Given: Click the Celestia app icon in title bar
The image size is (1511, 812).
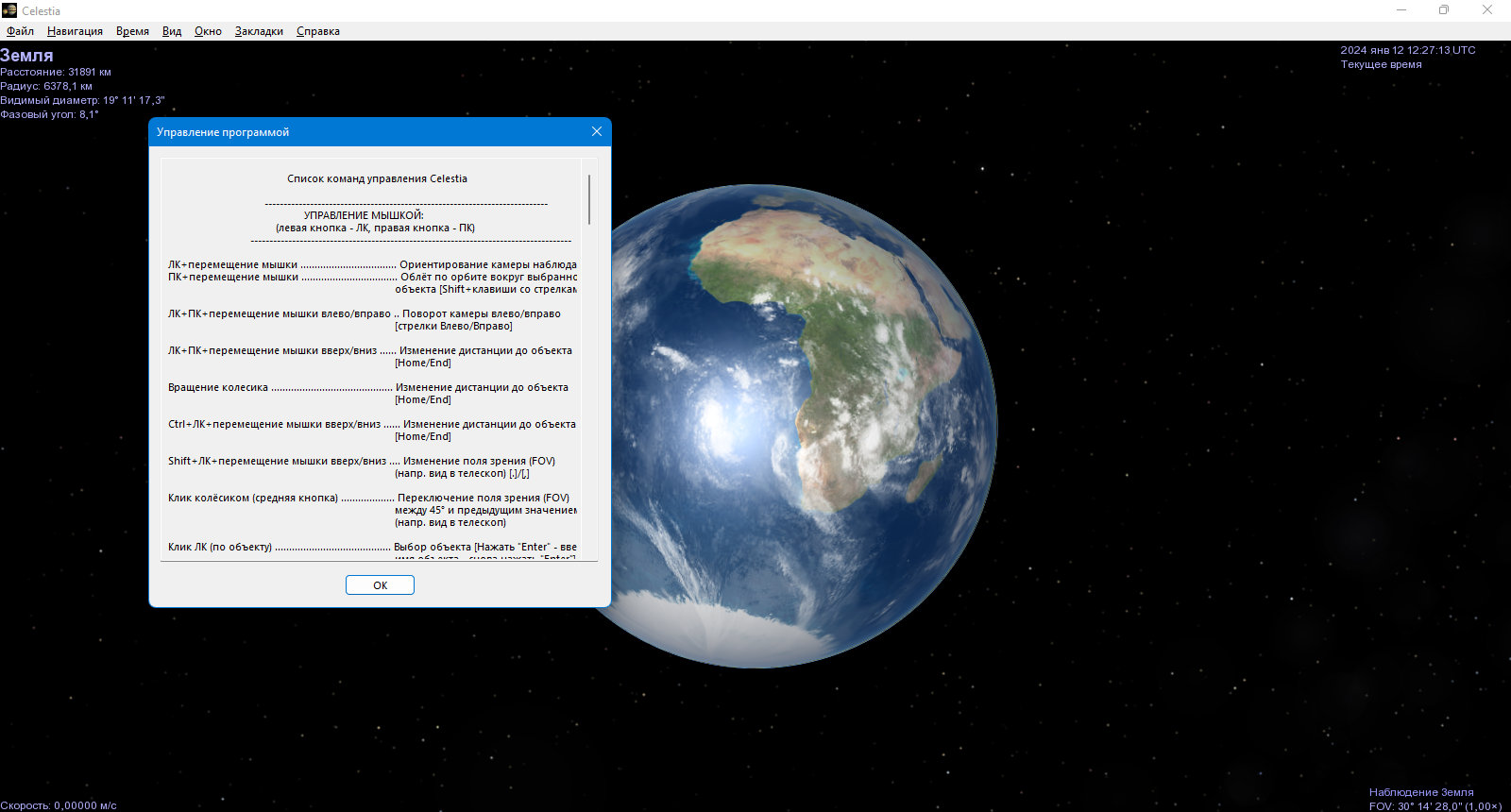Looking at the screenshot, I should (9, 10).
